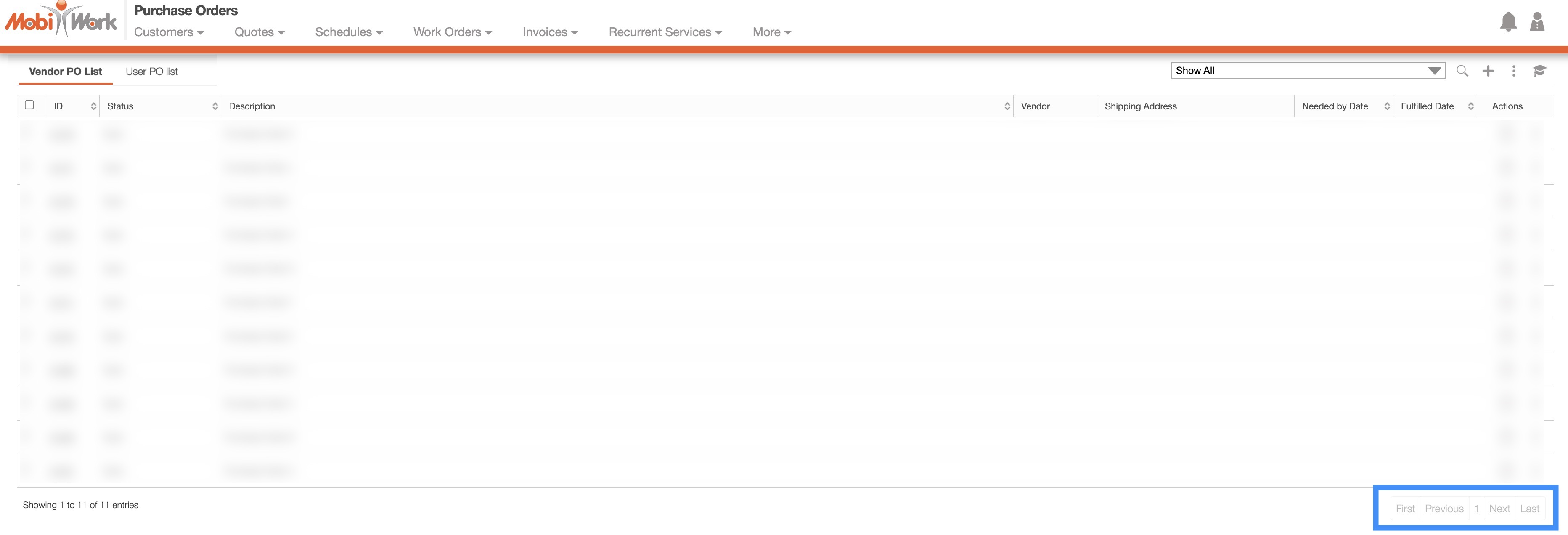
Task: Click the graduation cap help icon
Action: (1539, 71)
